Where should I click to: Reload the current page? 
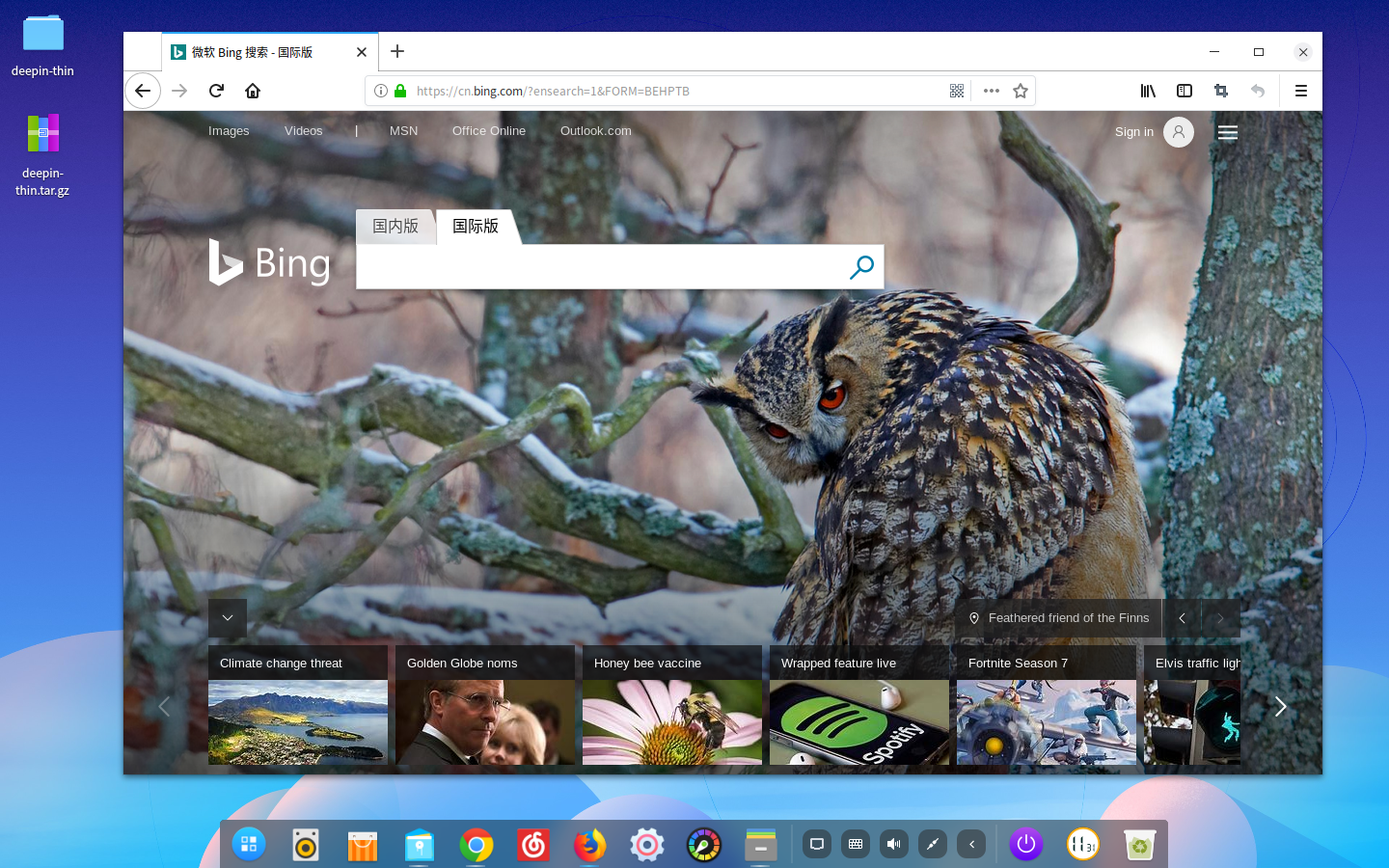tap(216, 91)
